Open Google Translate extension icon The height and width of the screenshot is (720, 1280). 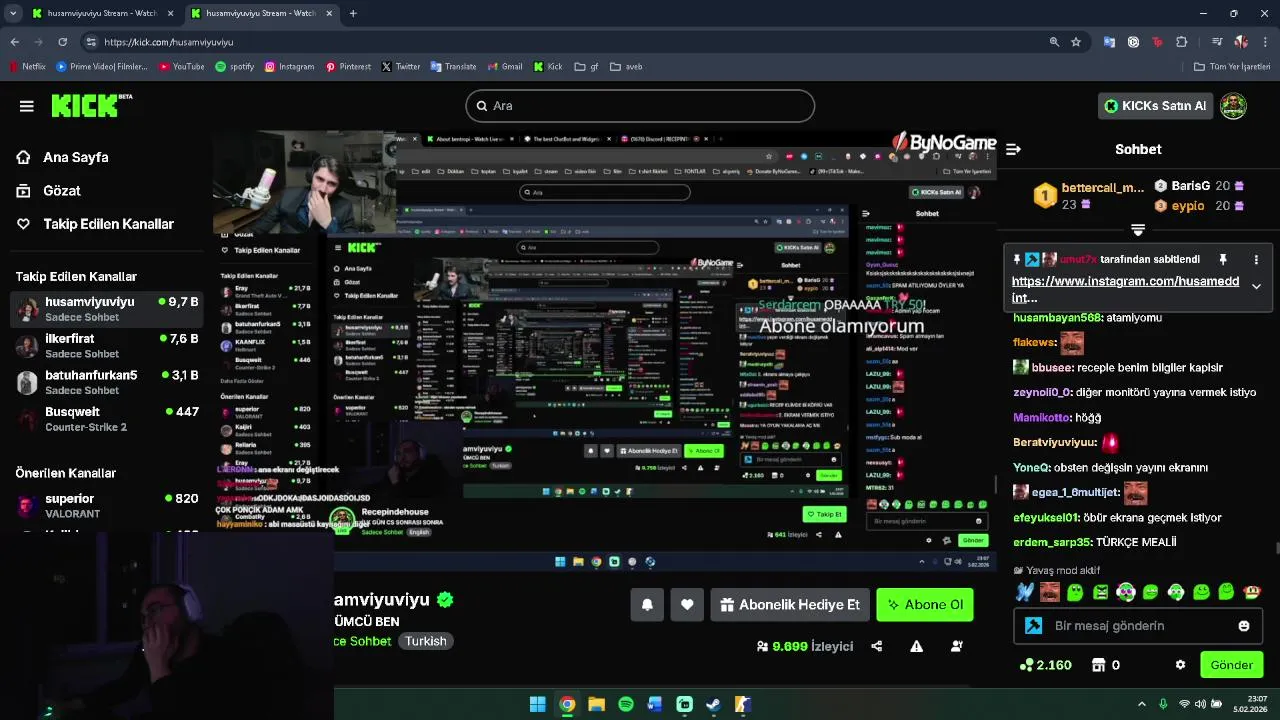point(1109,42)
